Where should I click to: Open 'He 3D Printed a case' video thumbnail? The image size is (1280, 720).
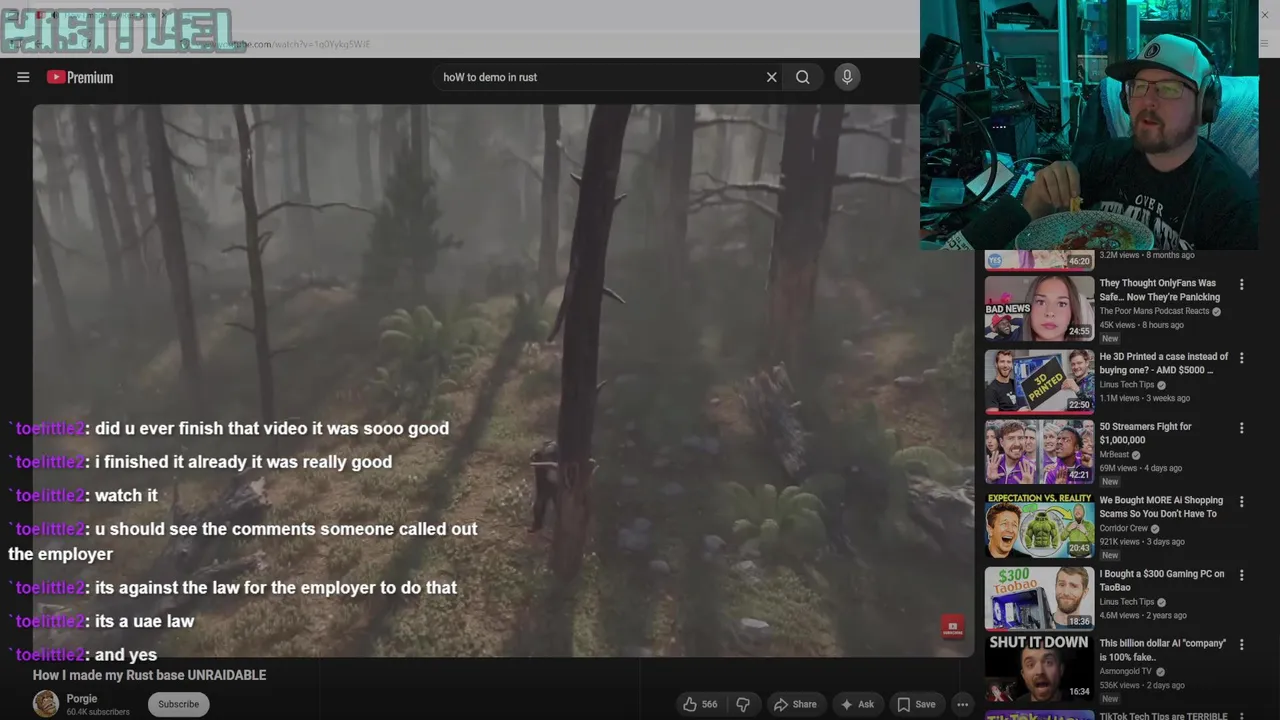1039,381
